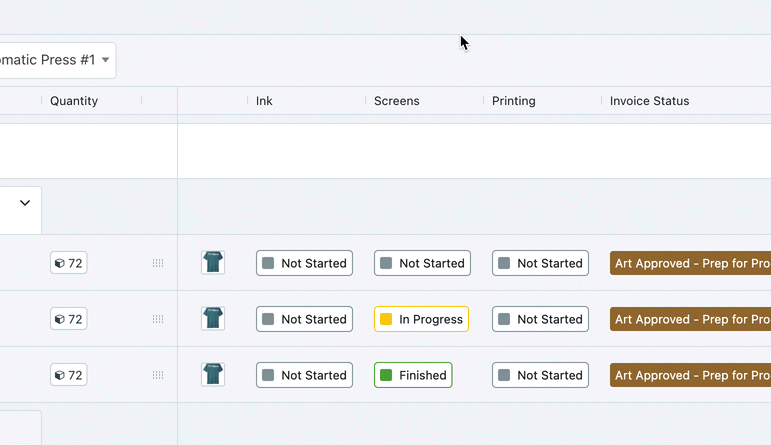Image resolution: width=771 pixels, height=445 pixels.
Task: Open the t-shirt thumbnail in the first job row
Action: click(213, 262)
